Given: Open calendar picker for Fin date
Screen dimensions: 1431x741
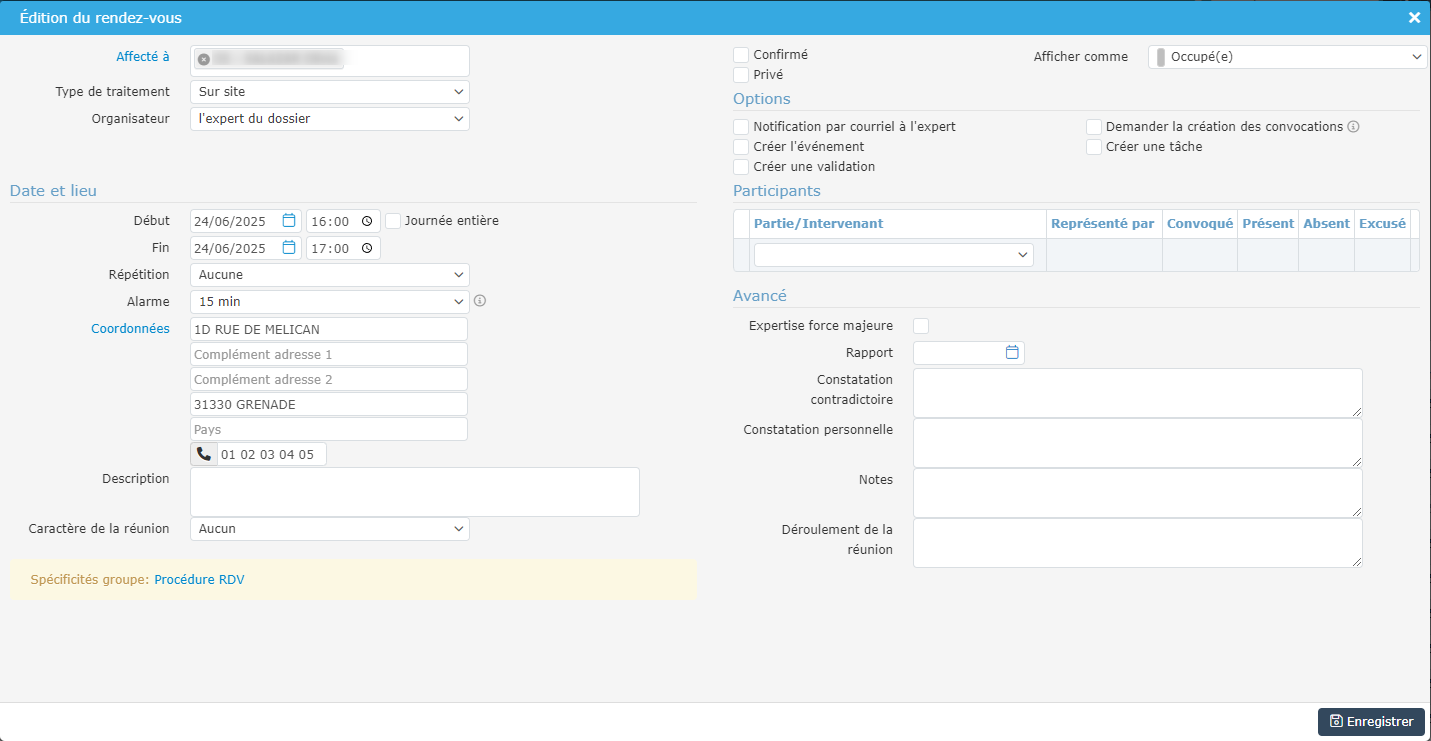Looking at the screenshot, I should 289,248.
